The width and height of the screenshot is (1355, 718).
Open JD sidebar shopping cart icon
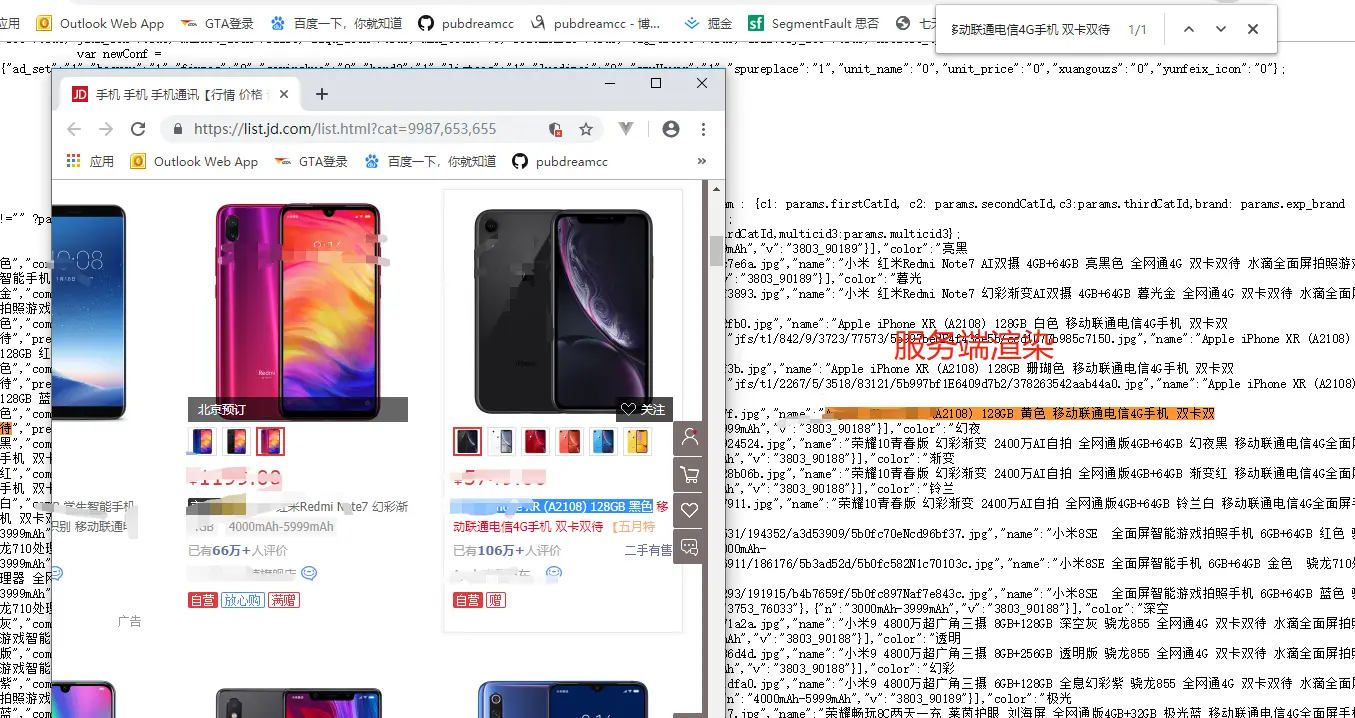pos(690,474)
